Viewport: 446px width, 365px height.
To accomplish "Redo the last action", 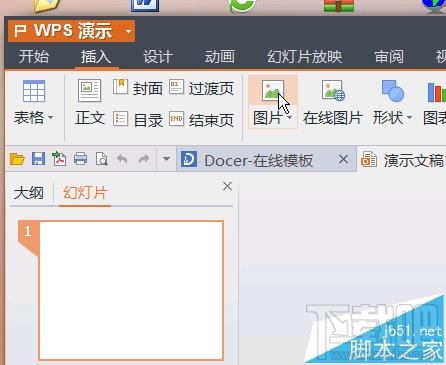I will click(x=144, y=159).
